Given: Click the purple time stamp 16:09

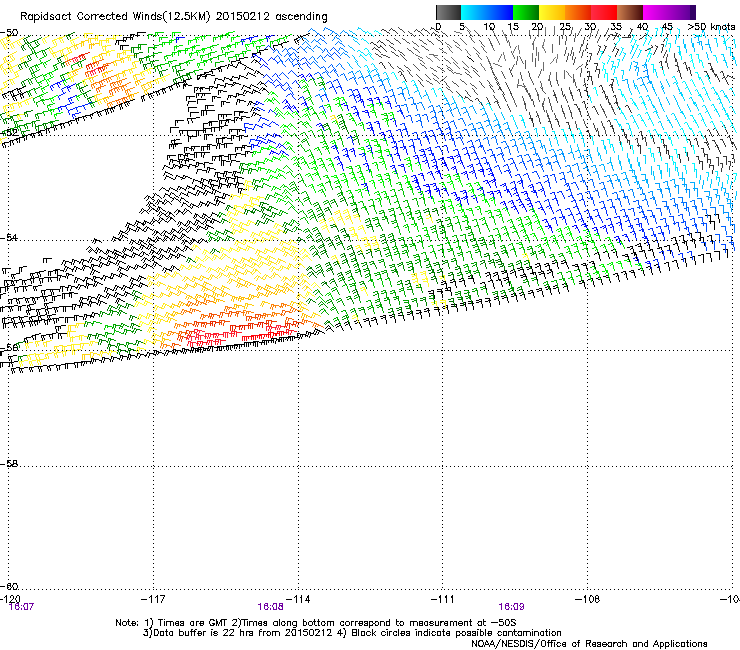Looking at the screenshot, I should coord(511,607).
